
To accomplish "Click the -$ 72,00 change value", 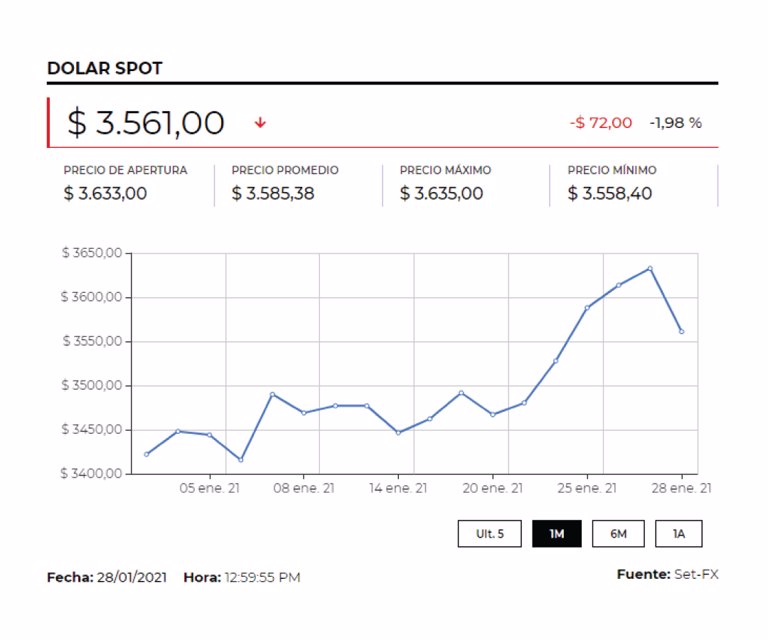I will (x=600, y=122).
